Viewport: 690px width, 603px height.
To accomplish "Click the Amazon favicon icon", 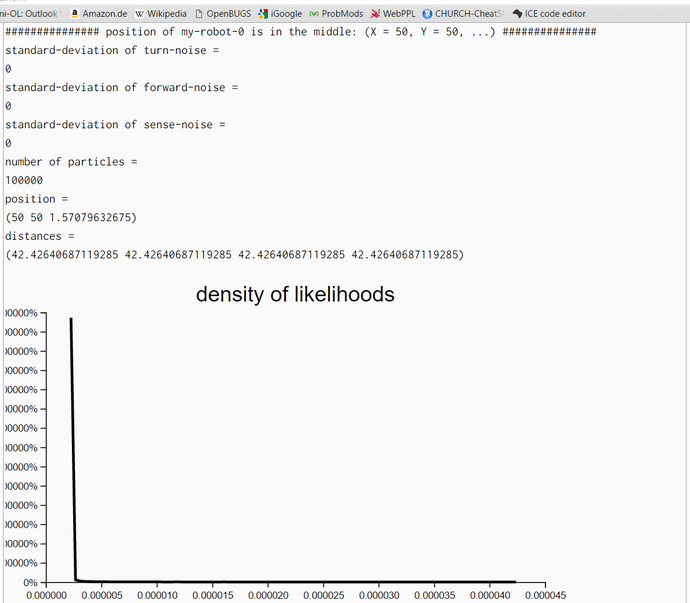I will tap(75, 14).
